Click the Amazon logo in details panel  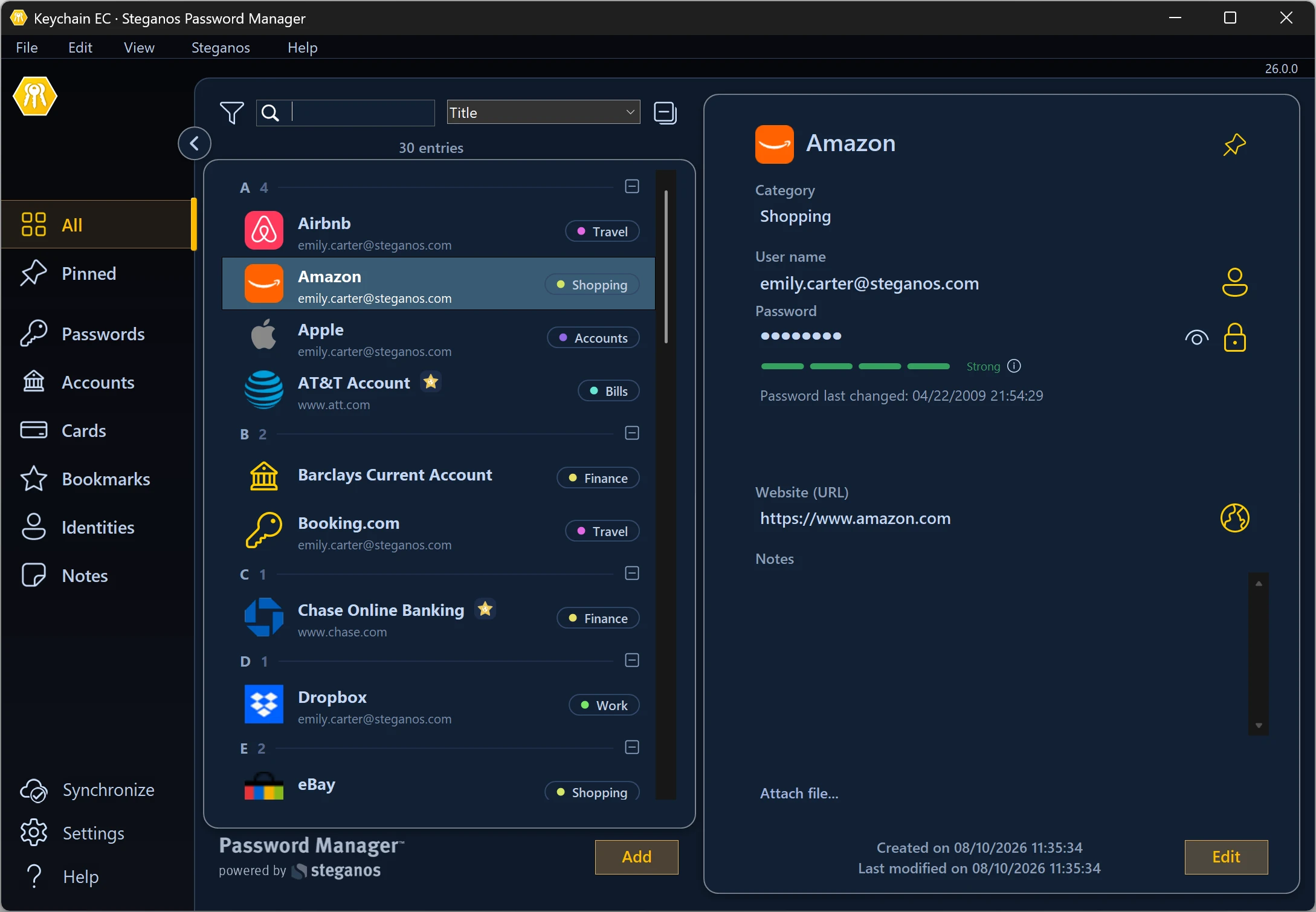pos(775,144)
